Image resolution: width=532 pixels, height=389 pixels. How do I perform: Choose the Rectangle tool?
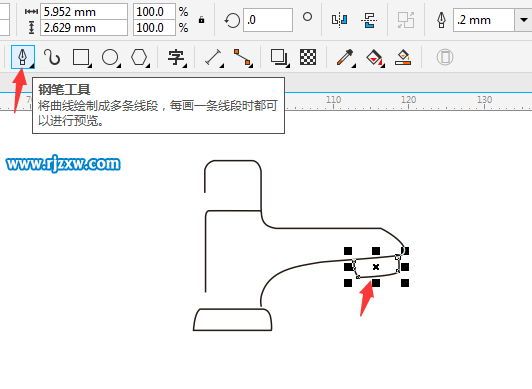tap(81, 57)
